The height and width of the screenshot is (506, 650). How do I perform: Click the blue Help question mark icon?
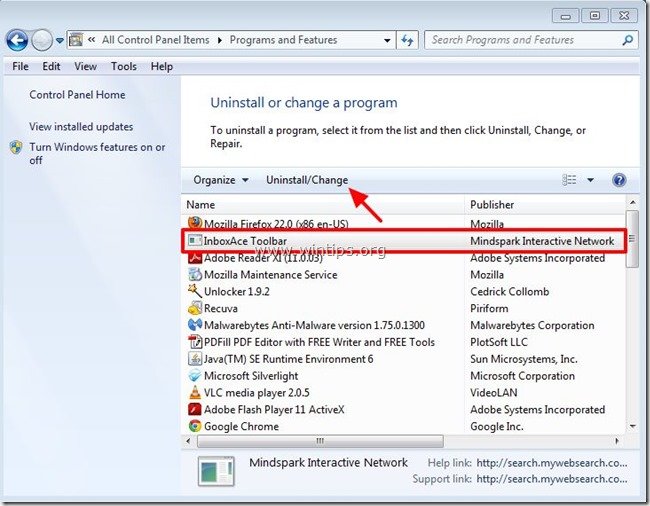click(619, 180)
